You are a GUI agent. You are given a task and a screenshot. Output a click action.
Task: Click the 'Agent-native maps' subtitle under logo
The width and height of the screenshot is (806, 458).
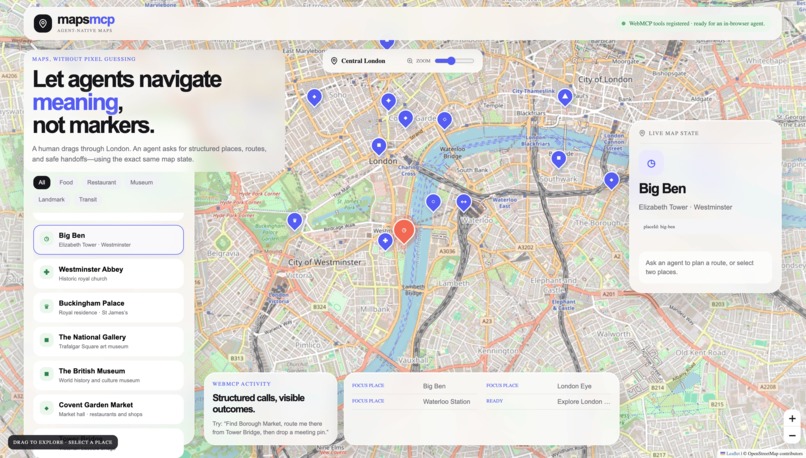(x=84, y=31)
